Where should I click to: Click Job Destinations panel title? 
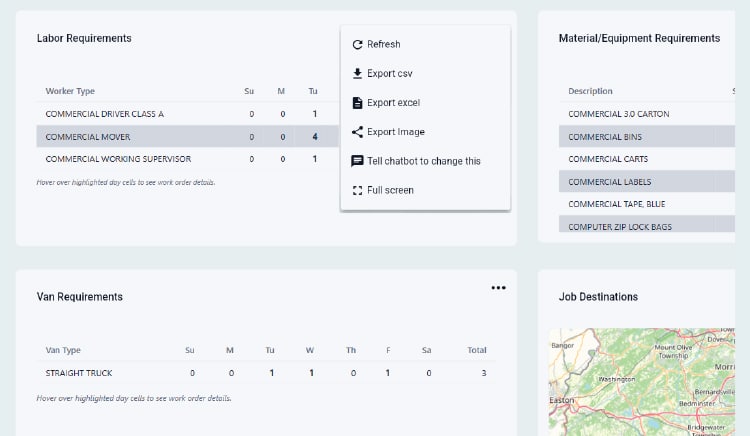click(598, 297)
